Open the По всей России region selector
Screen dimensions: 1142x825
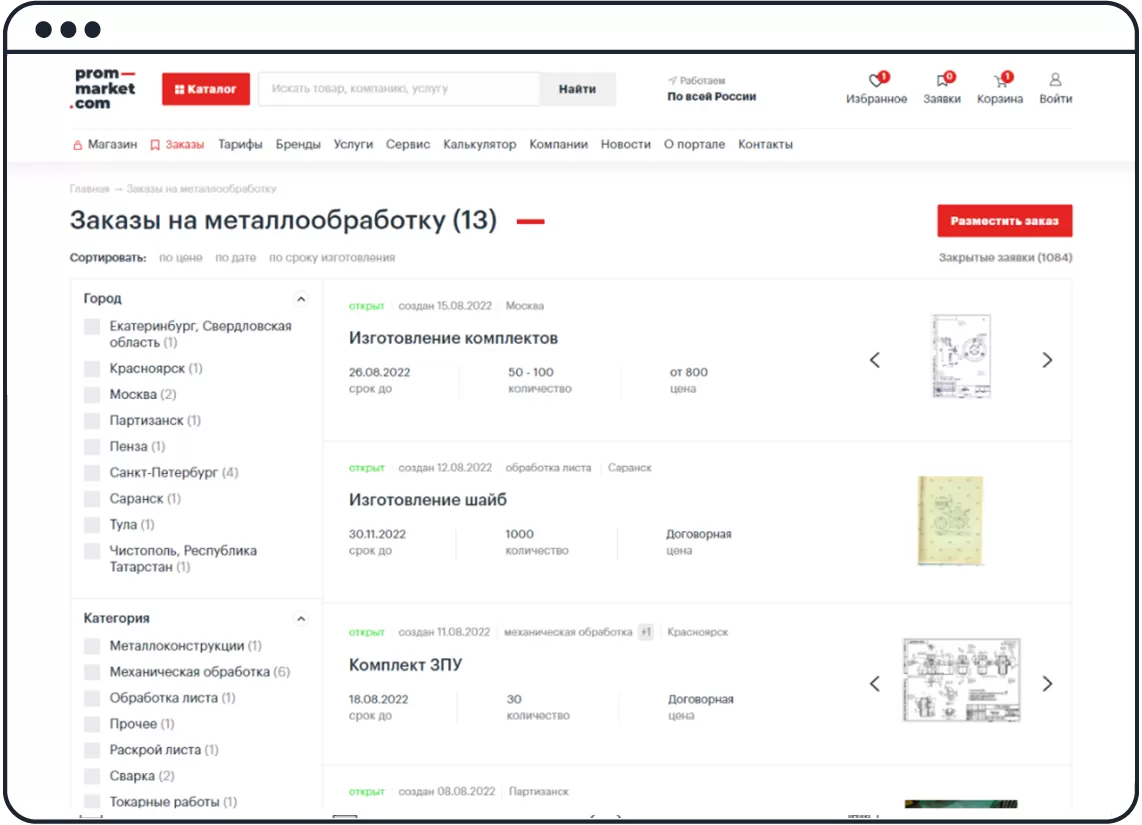point(712,96)
